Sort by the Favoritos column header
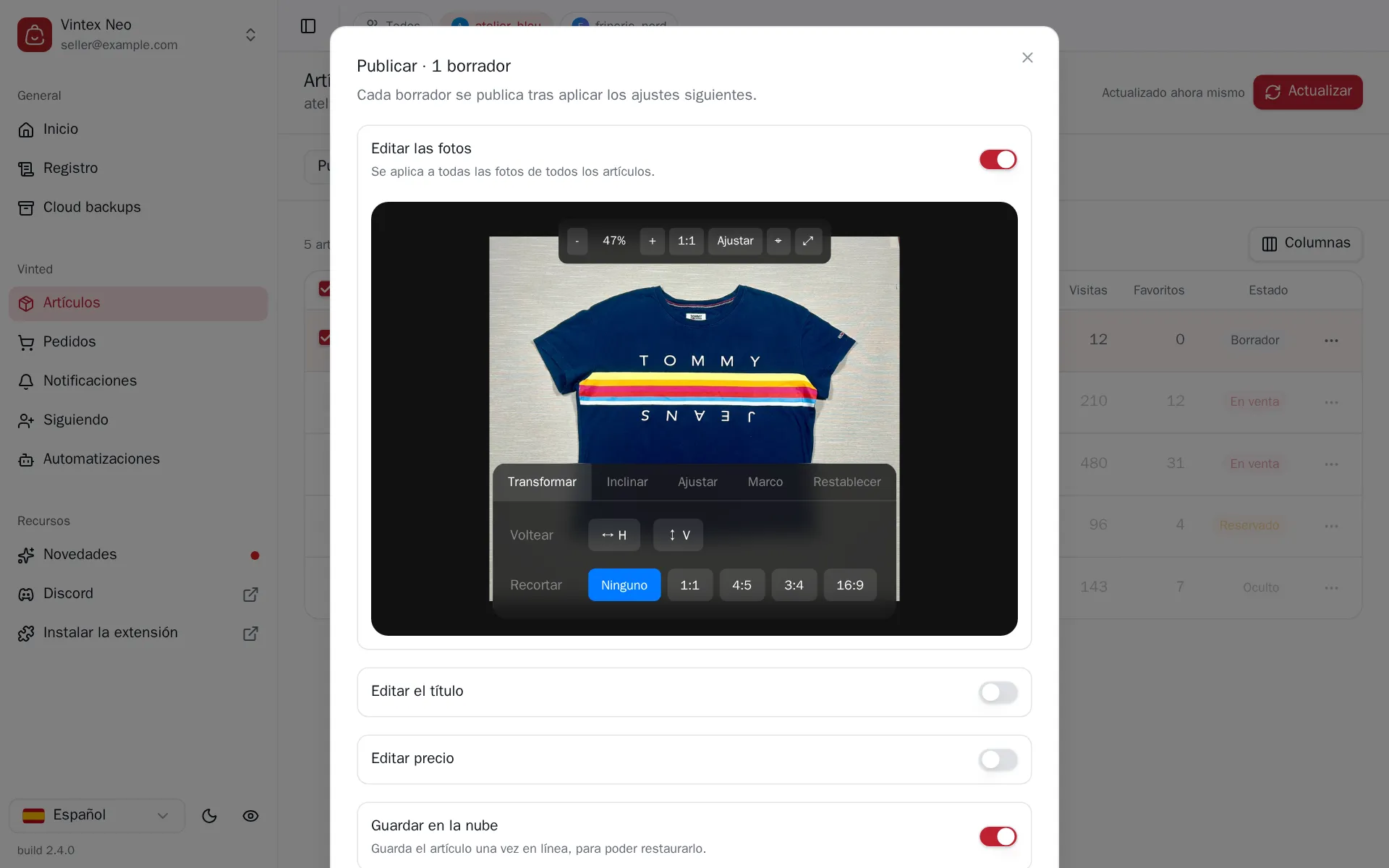Image resolution: width=1389 pixels, height=868 pixels. pyautogui.click(x=1159, y=290)
